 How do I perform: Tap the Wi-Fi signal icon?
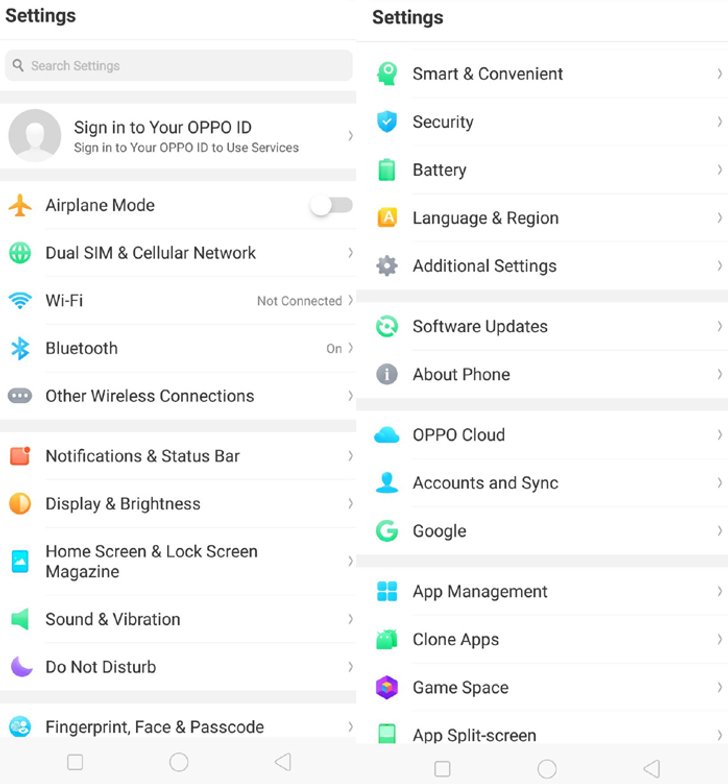coord(20,300)
